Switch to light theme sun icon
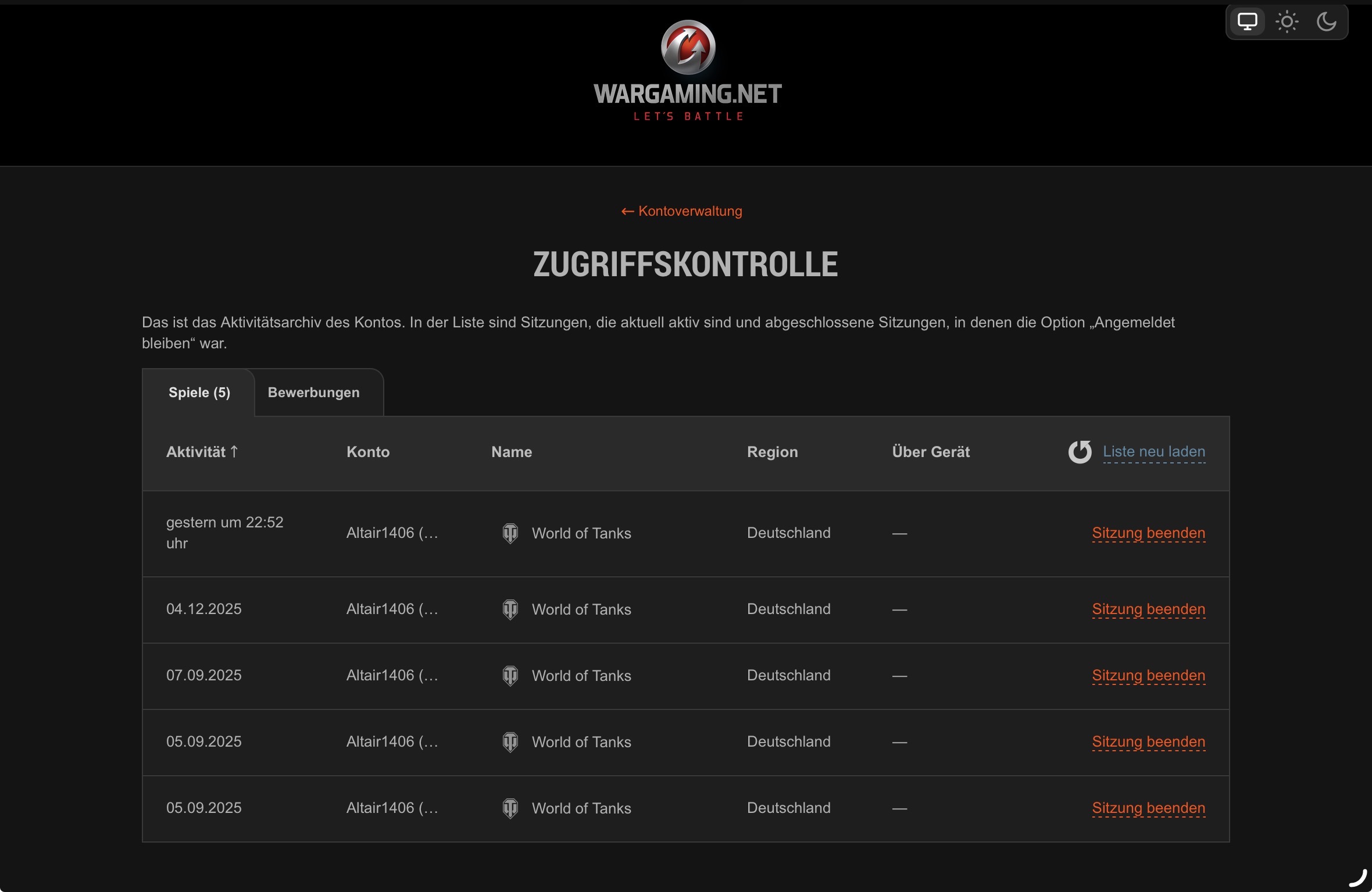Screen dimensions: 1372x892 (x=1287, y=22)
